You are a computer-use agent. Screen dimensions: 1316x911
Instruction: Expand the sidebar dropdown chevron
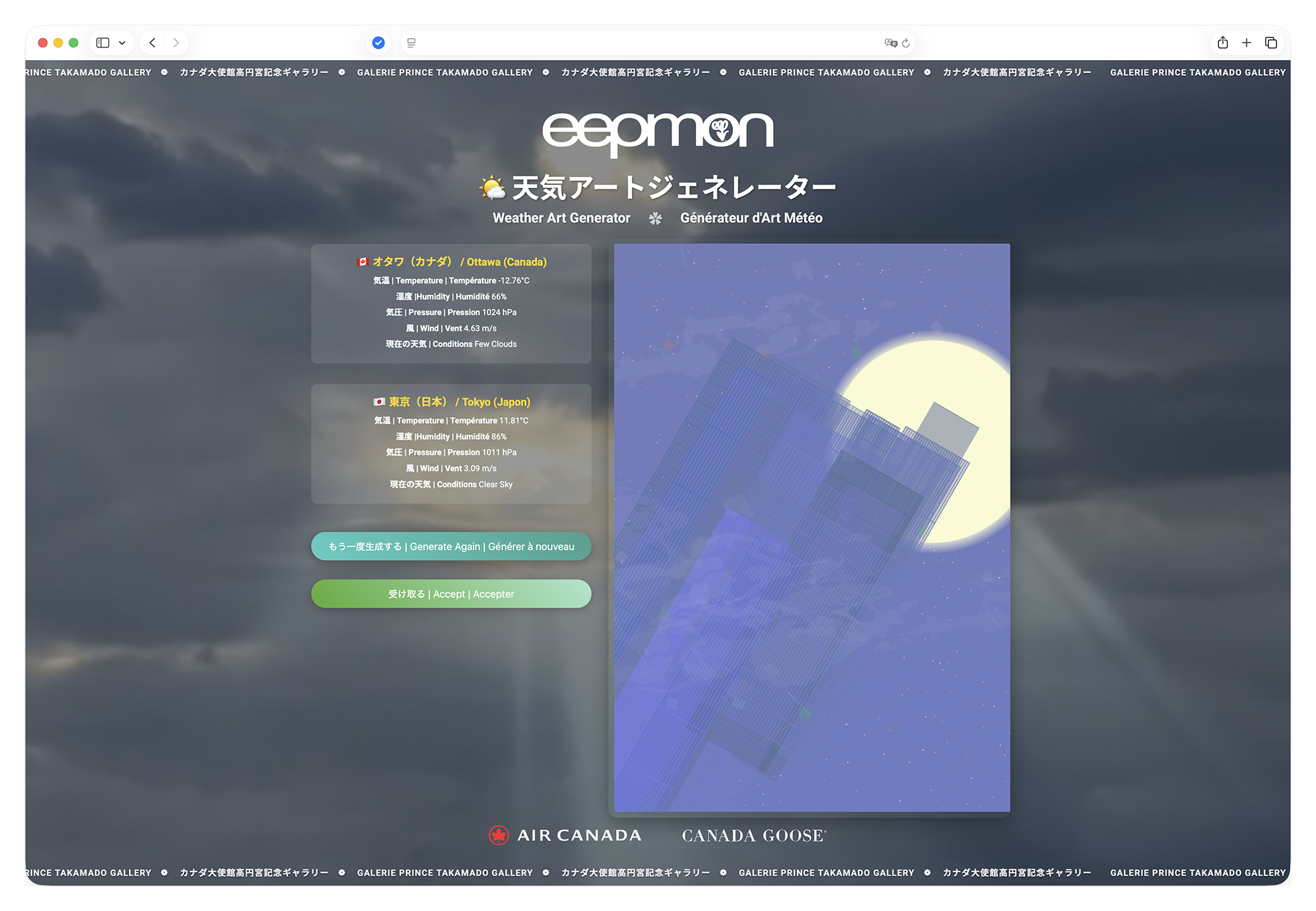122,43
